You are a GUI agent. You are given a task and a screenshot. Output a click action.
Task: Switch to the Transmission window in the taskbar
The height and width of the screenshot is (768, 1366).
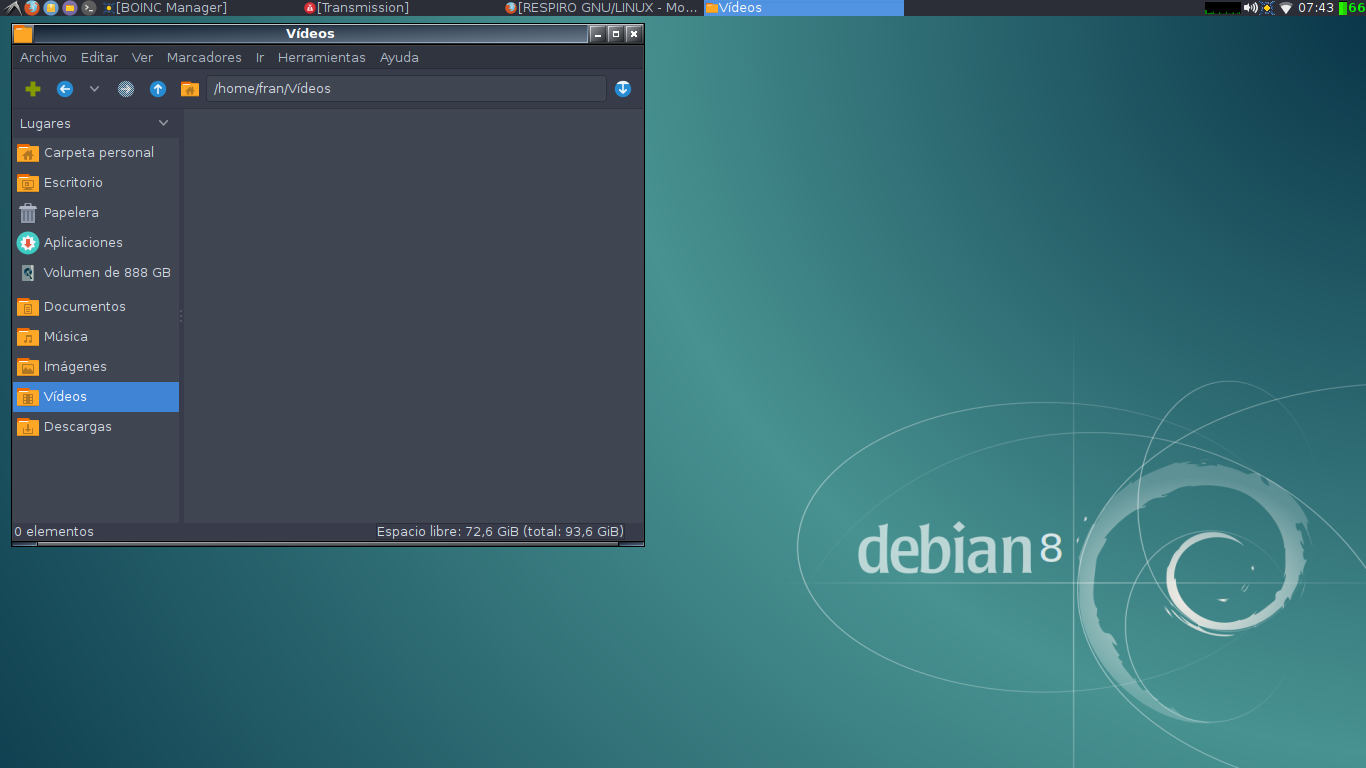(360, 7)
